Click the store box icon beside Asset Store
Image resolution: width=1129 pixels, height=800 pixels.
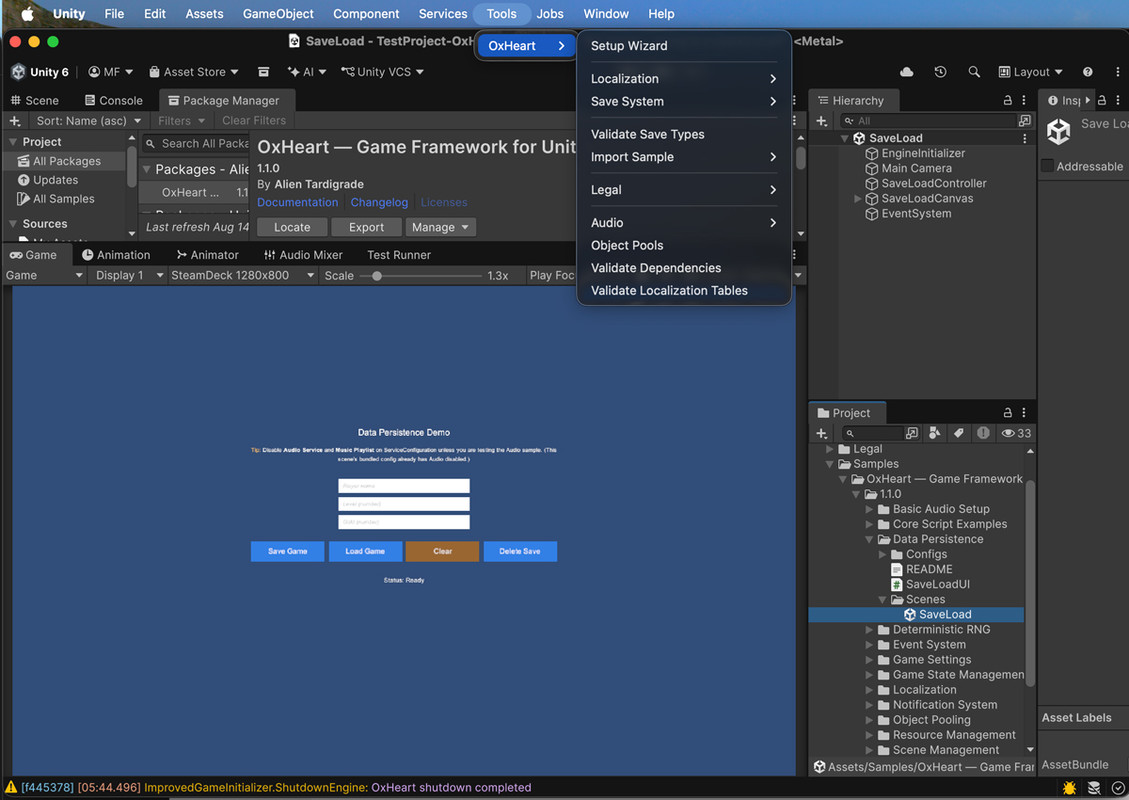[x=264, y=72]
